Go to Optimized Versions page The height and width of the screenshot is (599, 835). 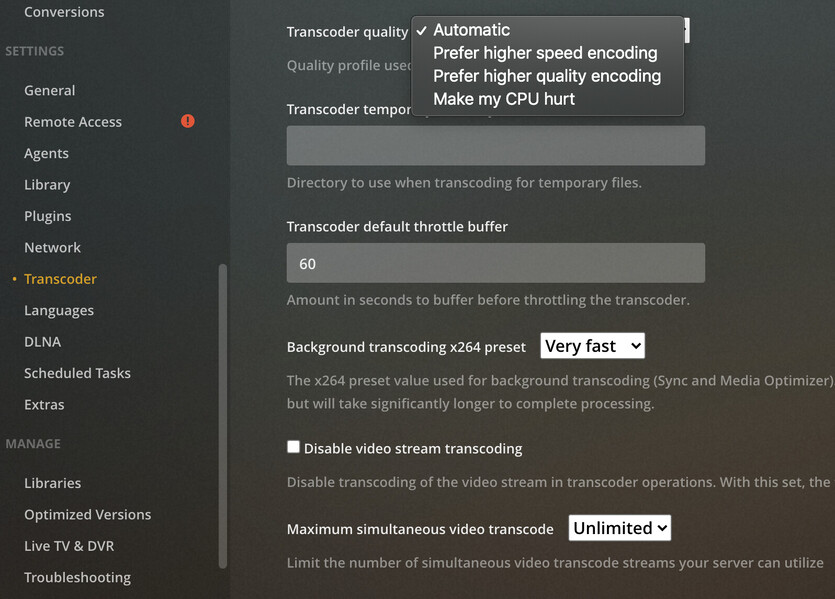pos(87,514)
